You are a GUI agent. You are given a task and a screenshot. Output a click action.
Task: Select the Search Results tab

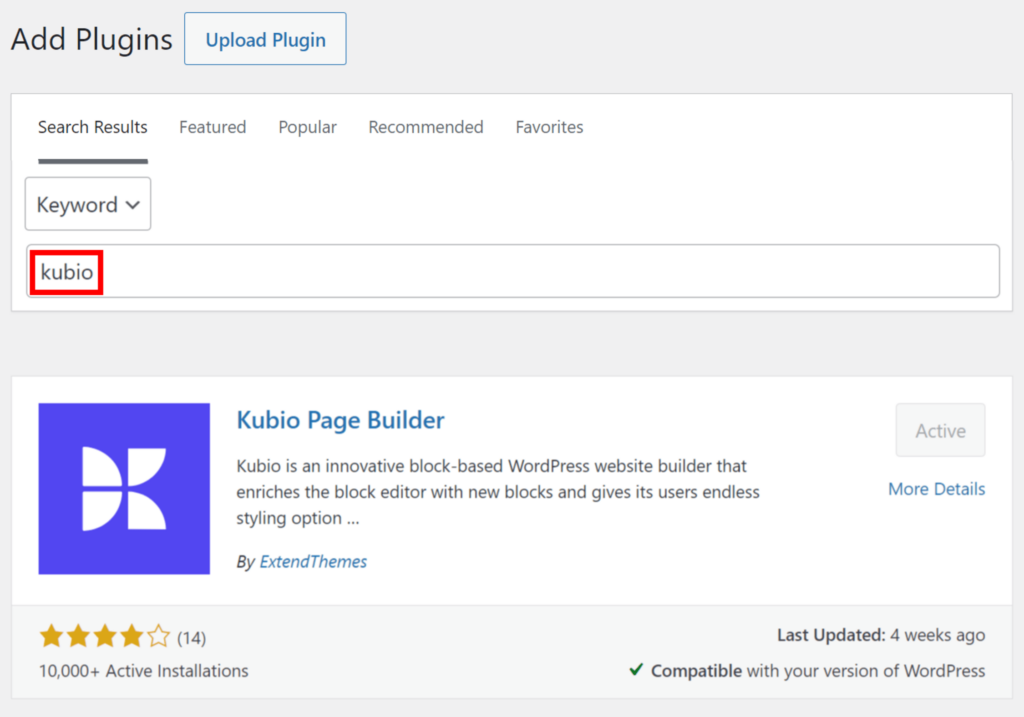(x=92, y=127)
